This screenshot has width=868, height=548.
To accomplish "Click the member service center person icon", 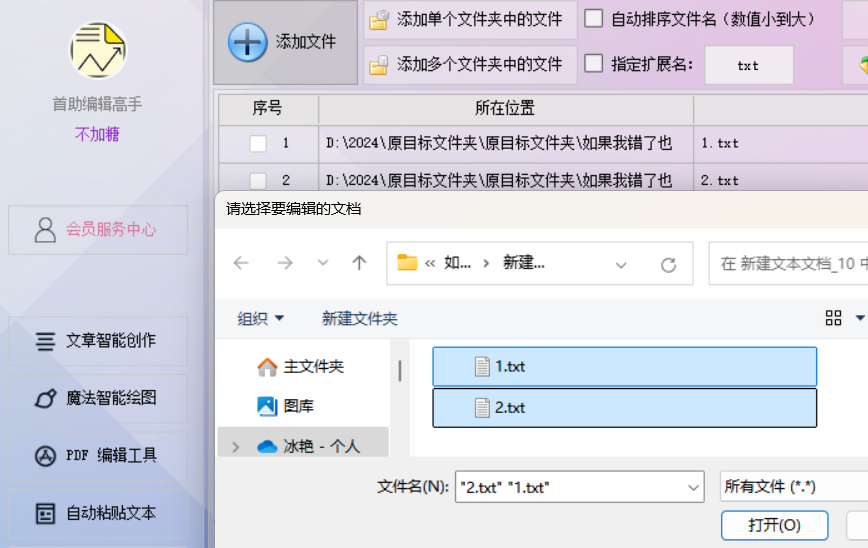I will (x=45, y=230).
